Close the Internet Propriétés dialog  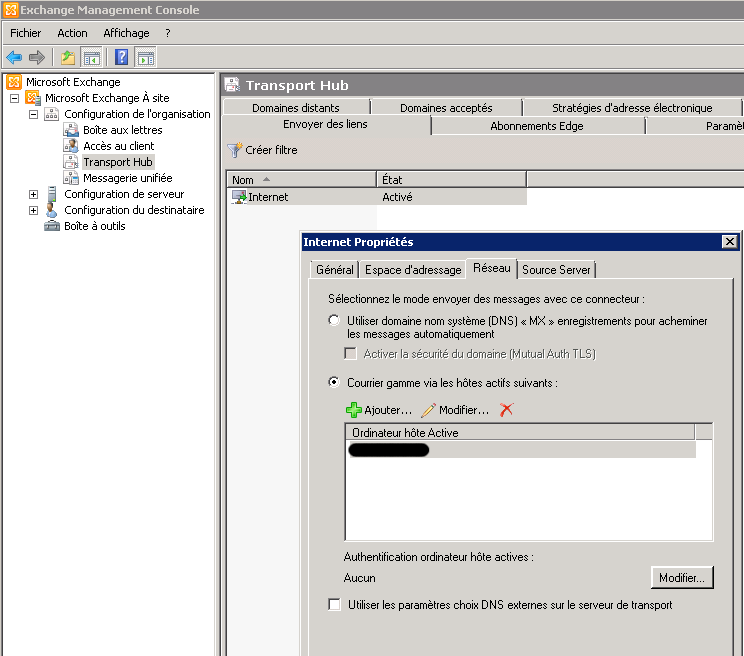[x=730, y=242]
